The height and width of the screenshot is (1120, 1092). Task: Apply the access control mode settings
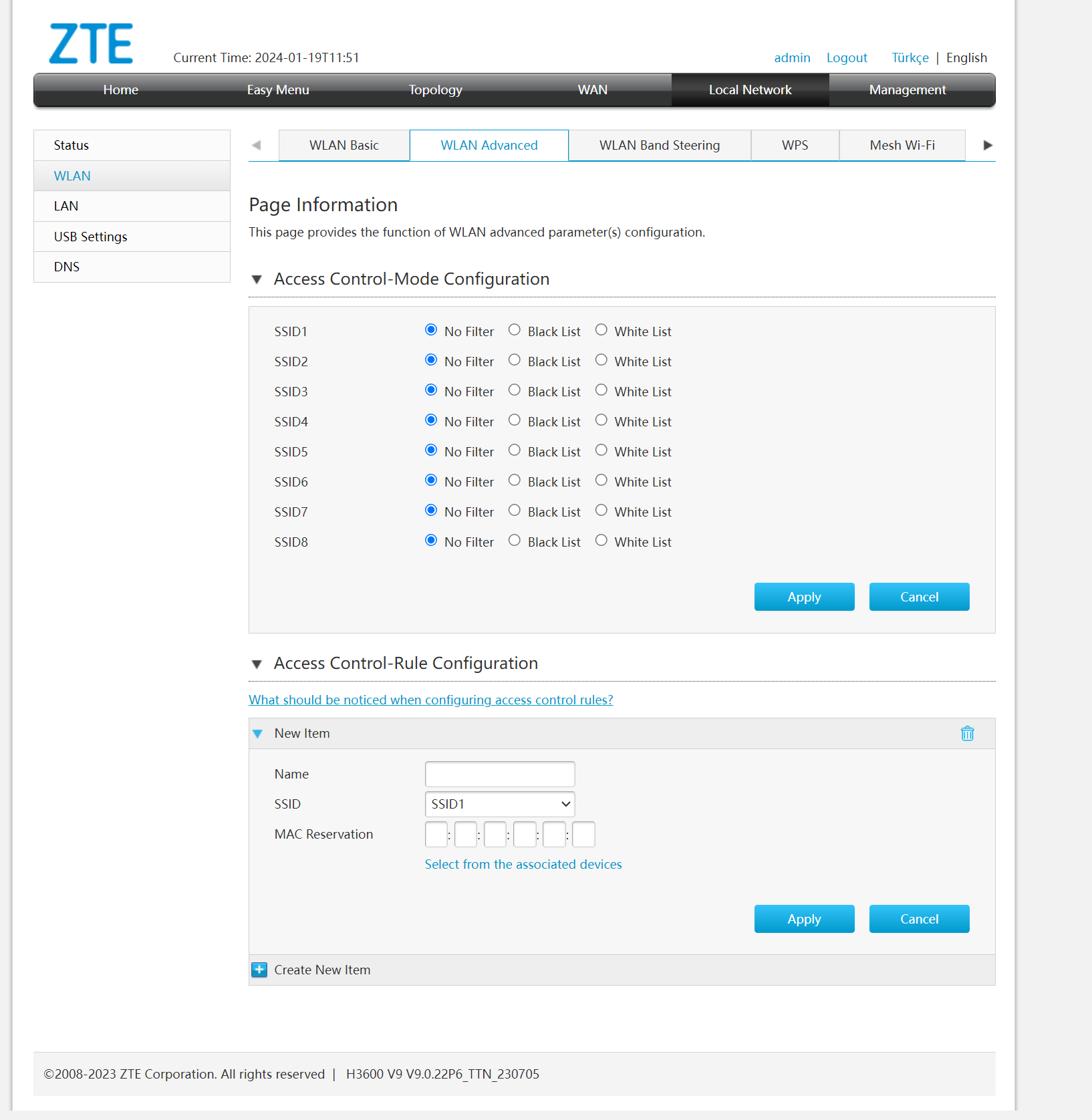coord(803,597)
